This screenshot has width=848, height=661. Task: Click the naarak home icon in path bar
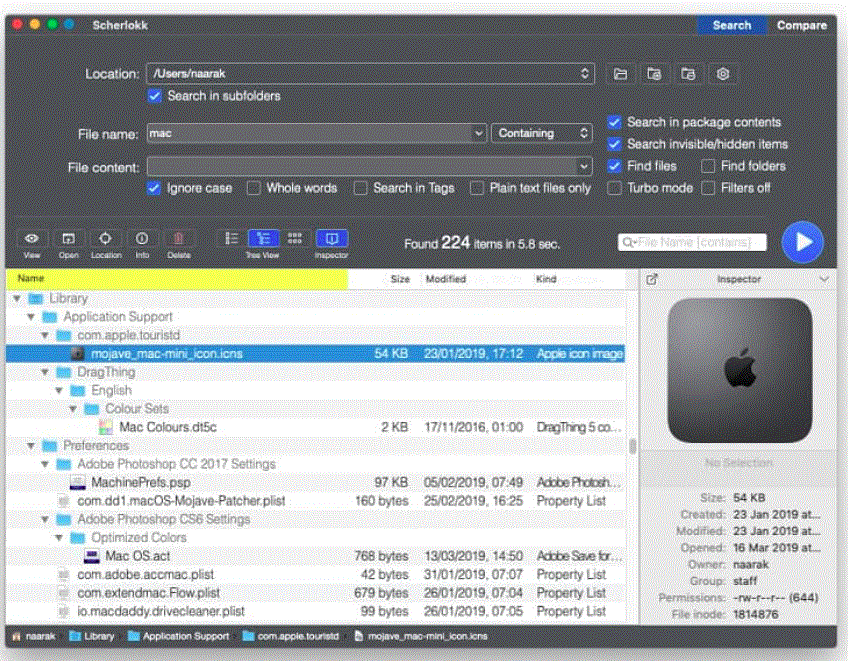click(17, 636)
